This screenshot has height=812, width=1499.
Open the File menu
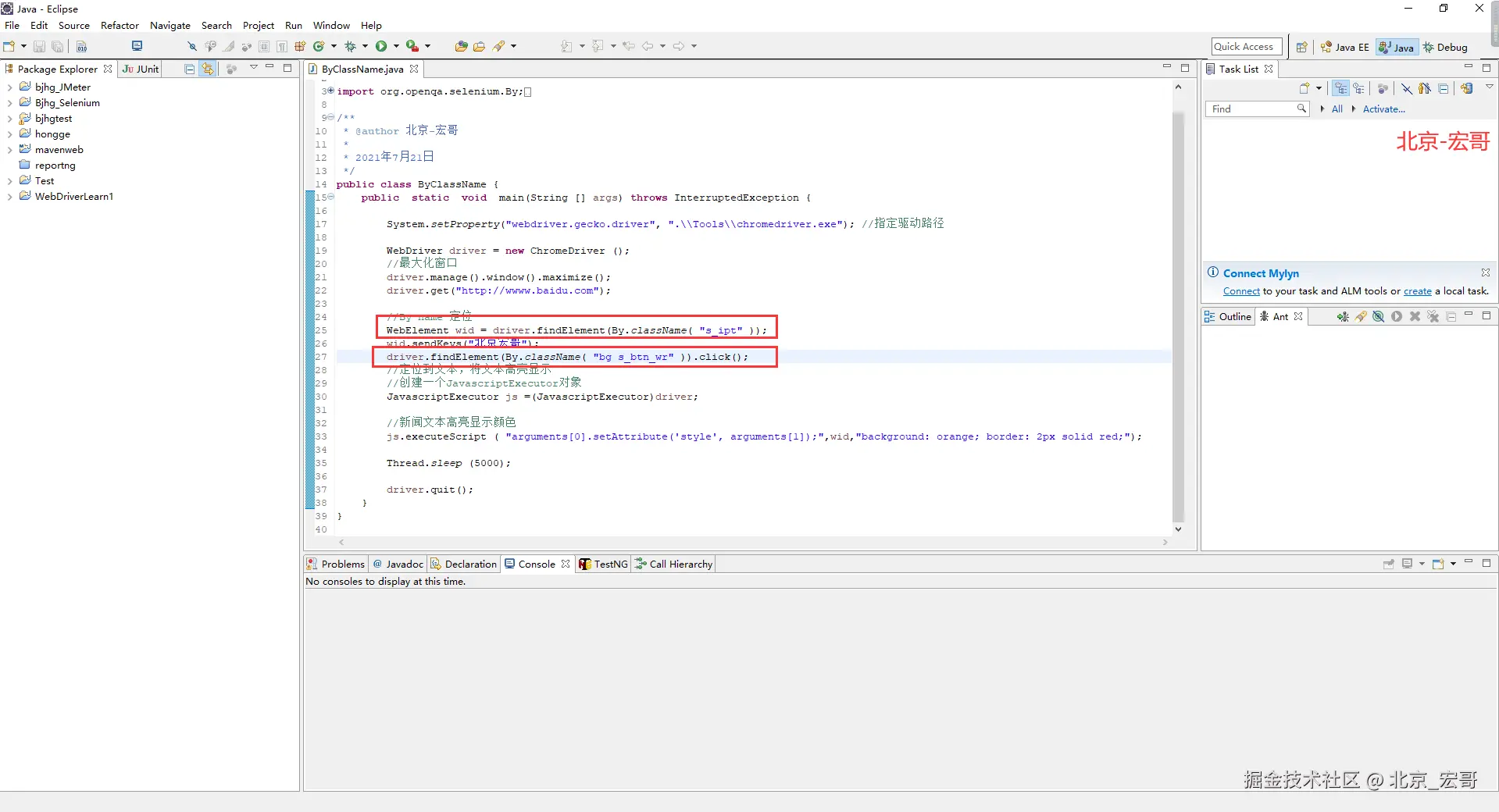click(12, 25)
